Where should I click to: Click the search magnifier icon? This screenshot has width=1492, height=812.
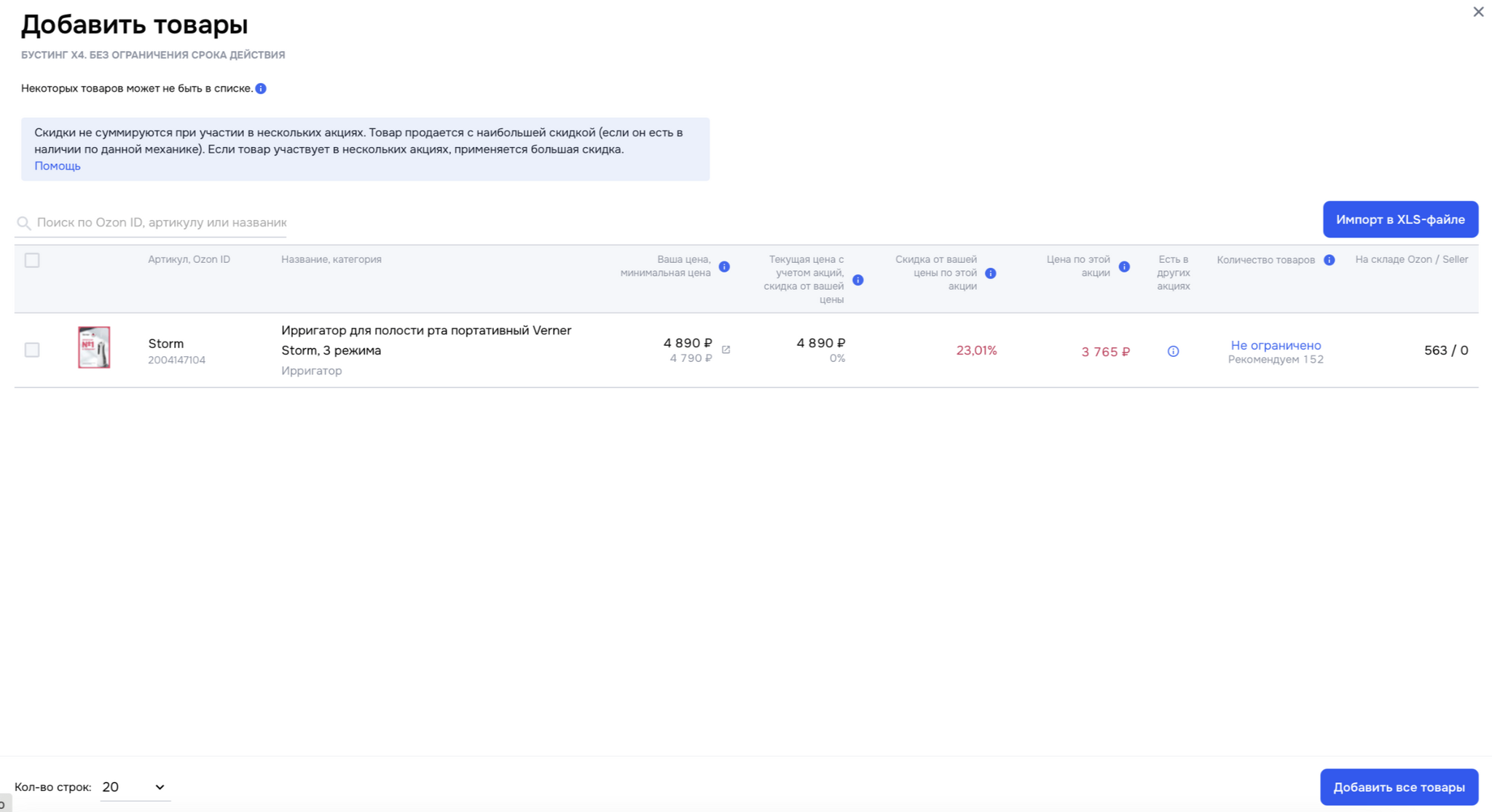click(24, 223)
